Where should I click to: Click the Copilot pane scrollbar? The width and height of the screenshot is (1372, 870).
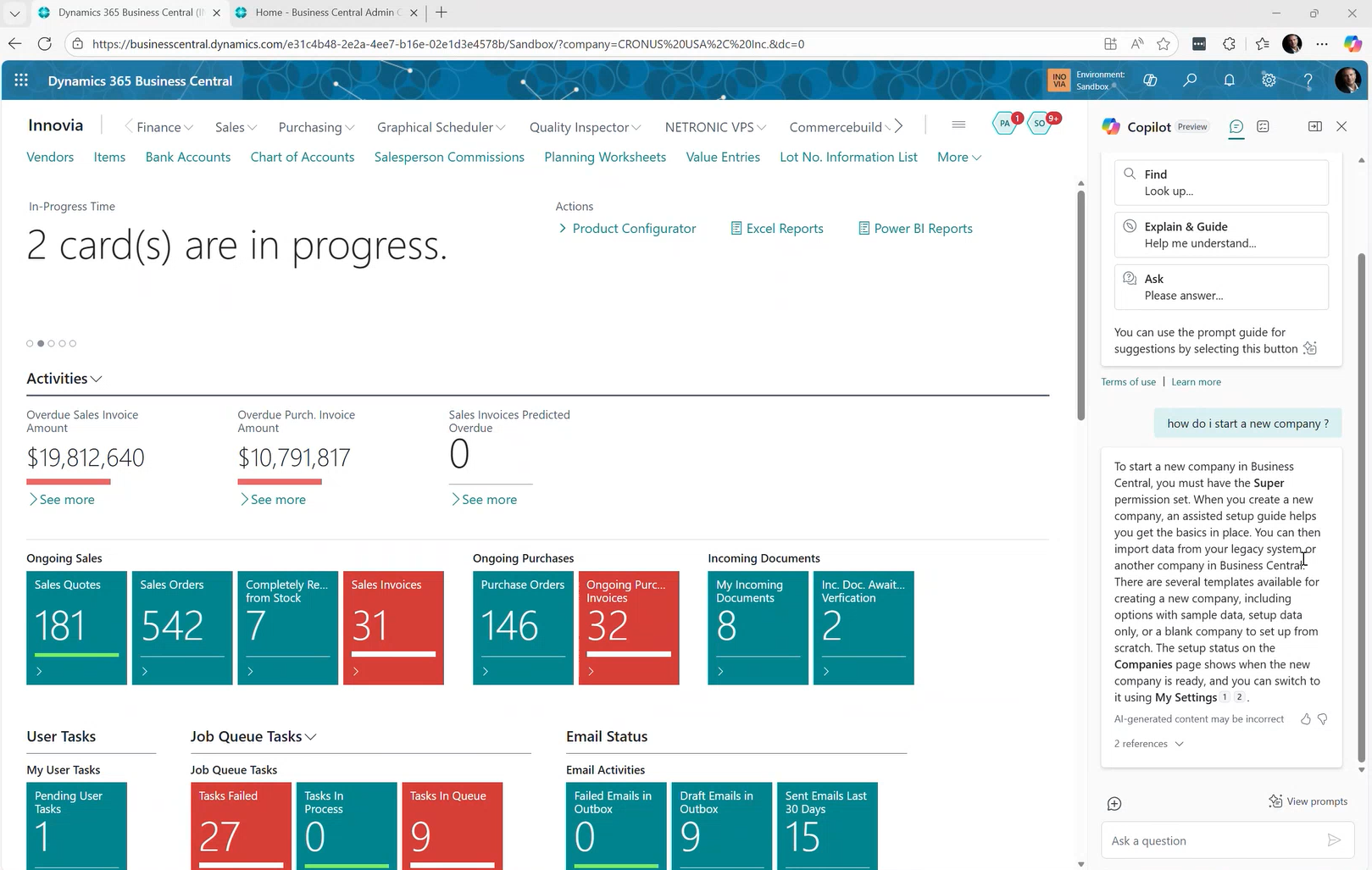coord(1362,507)
